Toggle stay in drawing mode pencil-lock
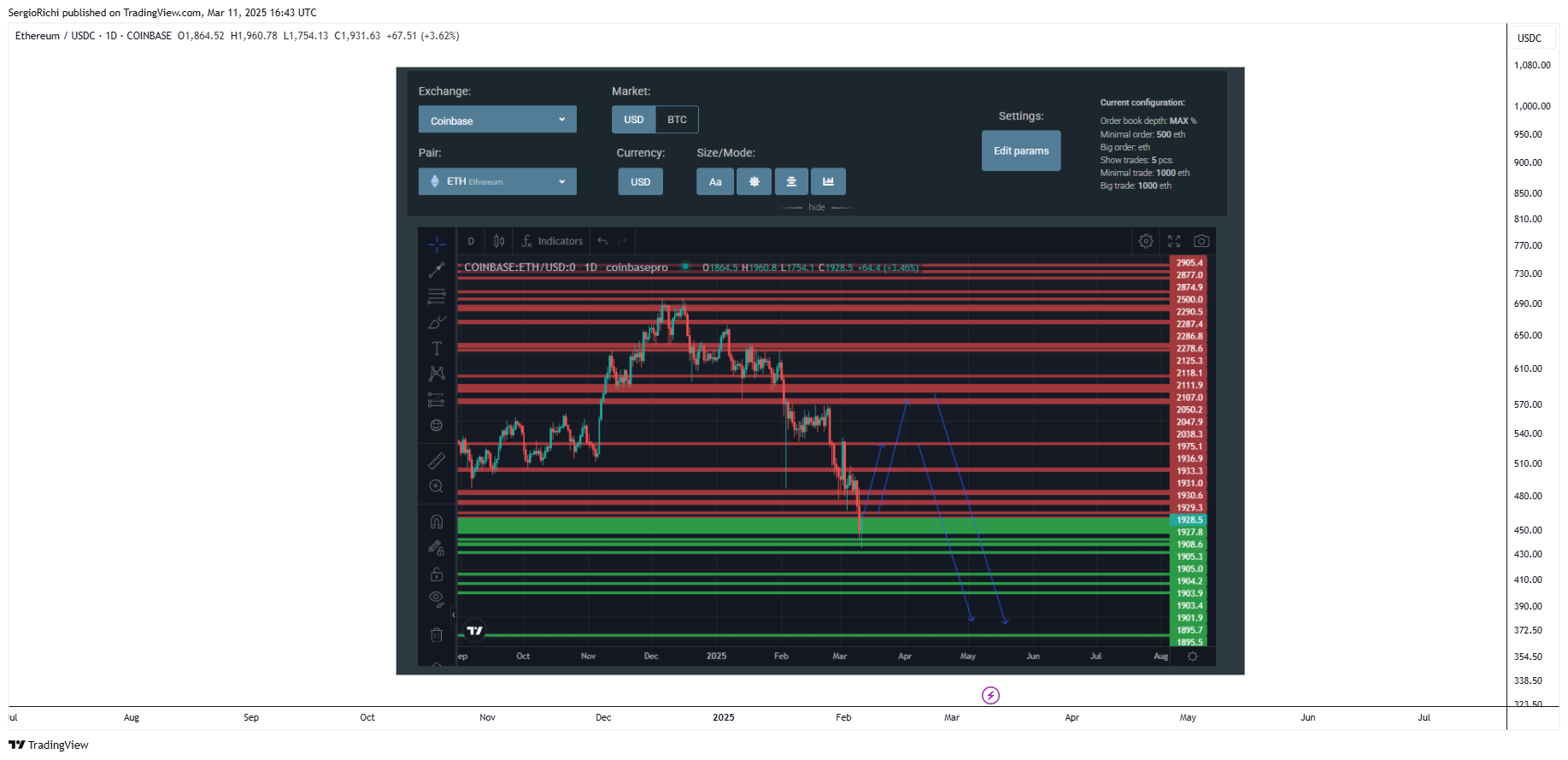Viewport: 1568px width, 760px height. (437, 548)
